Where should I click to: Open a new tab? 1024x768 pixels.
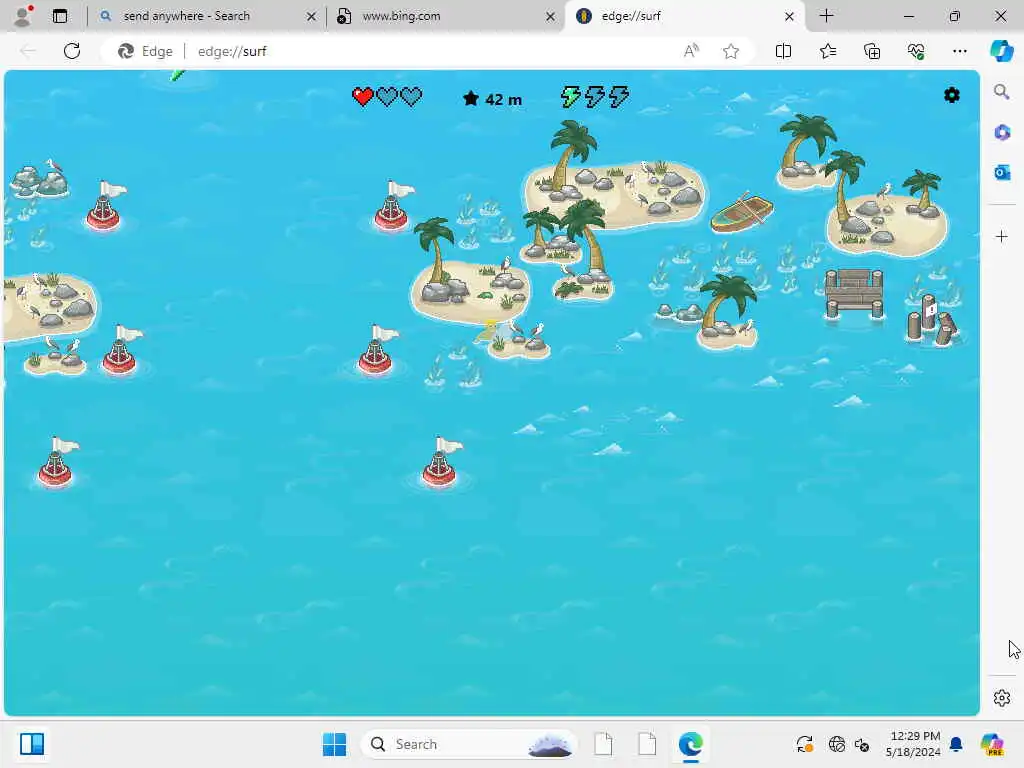click(x=826, y=16)
